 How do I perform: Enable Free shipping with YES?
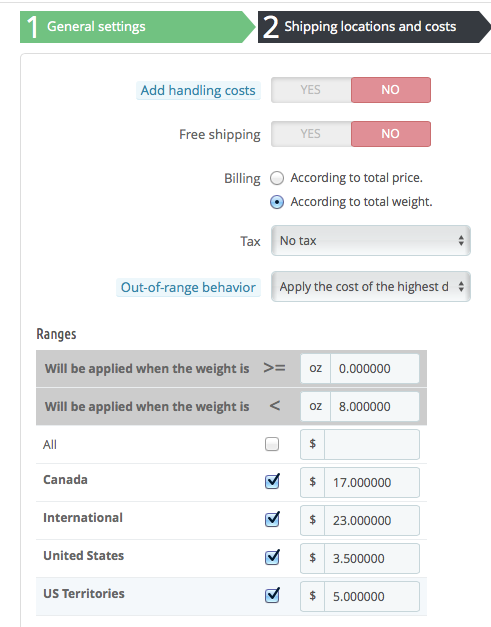311,134
